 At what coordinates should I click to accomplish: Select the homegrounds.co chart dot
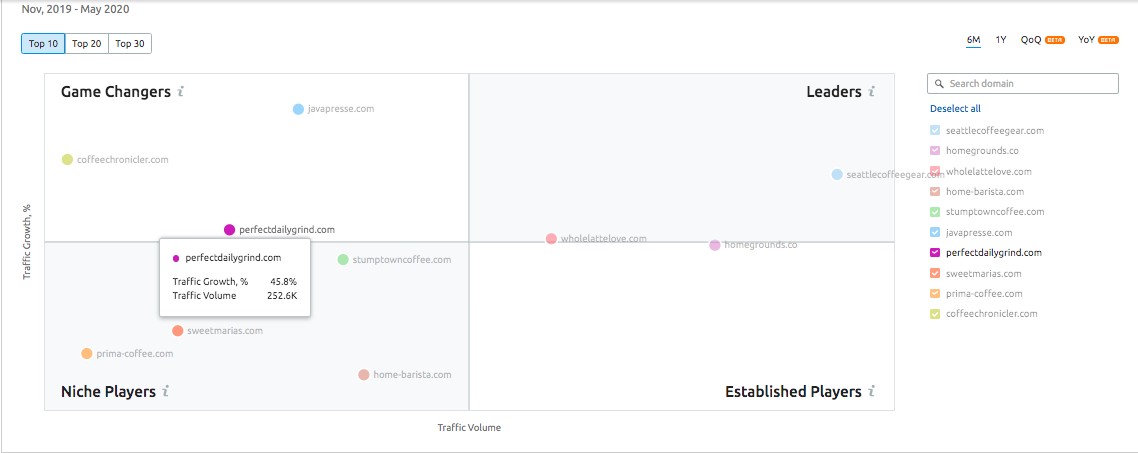pyautogui.click(x=715, y=245)
